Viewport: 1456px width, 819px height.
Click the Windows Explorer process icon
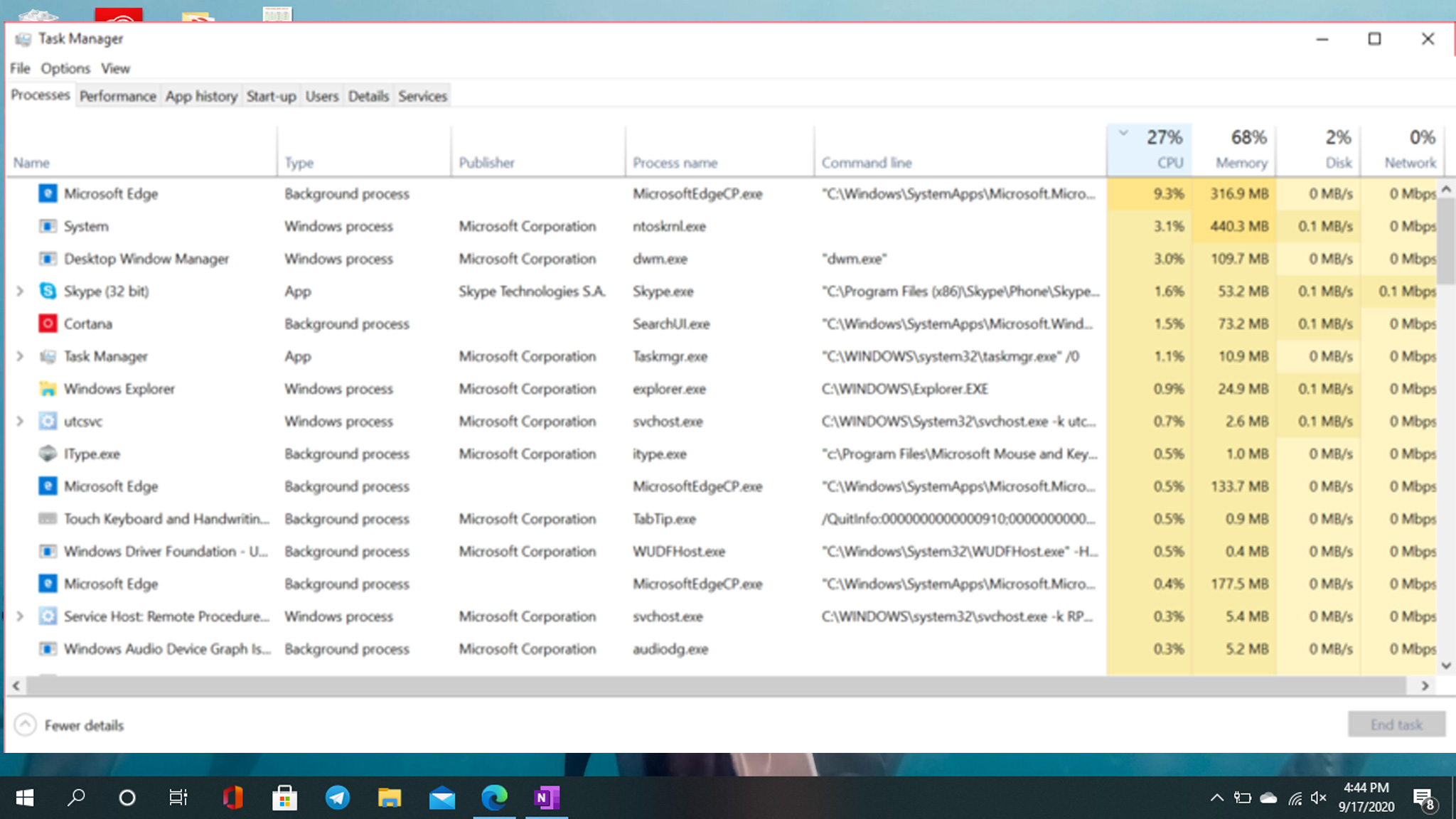point(48,389)
